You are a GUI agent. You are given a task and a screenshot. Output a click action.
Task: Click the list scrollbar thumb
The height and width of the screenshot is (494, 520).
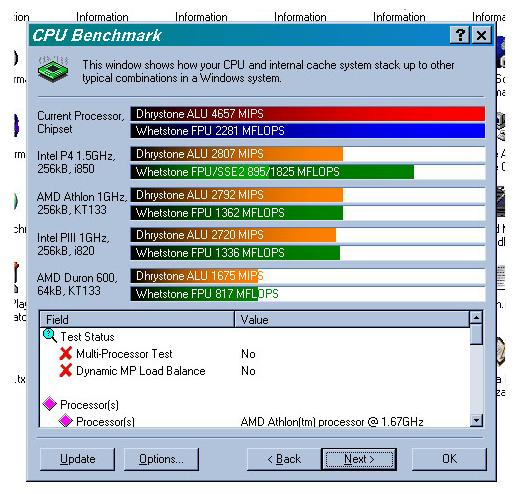pos(476,335)
